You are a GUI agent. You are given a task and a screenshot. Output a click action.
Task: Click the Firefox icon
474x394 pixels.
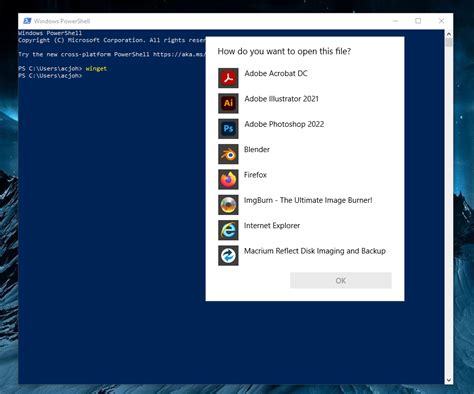click(x=228, y=179)
